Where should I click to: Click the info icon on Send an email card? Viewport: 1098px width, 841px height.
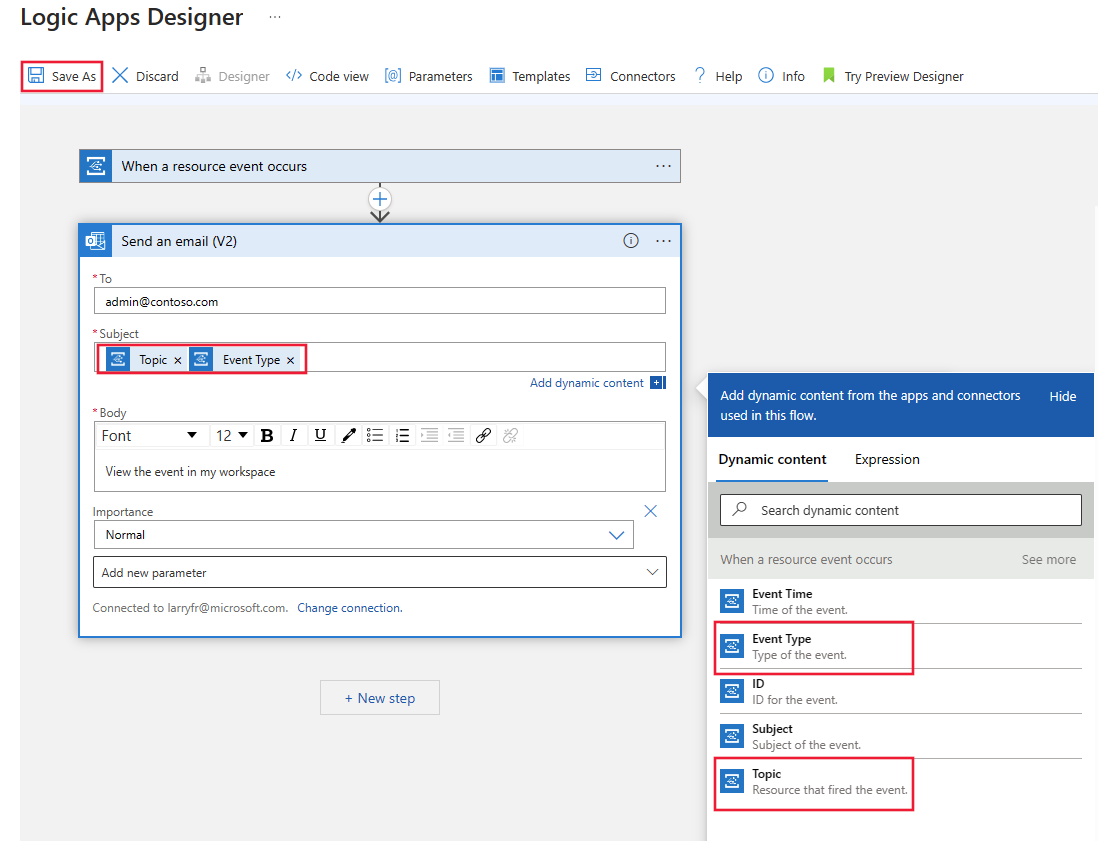tap(630, 240)
